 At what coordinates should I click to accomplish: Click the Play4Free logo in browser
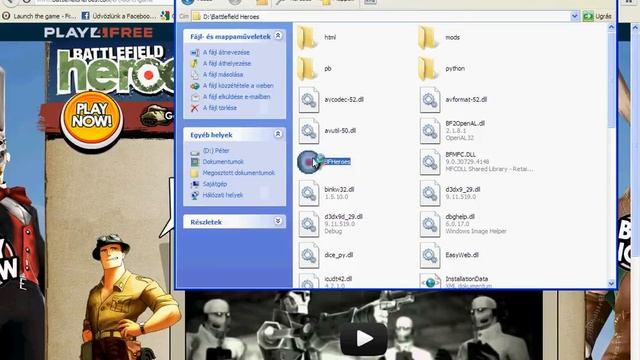(x=98, y=33)
